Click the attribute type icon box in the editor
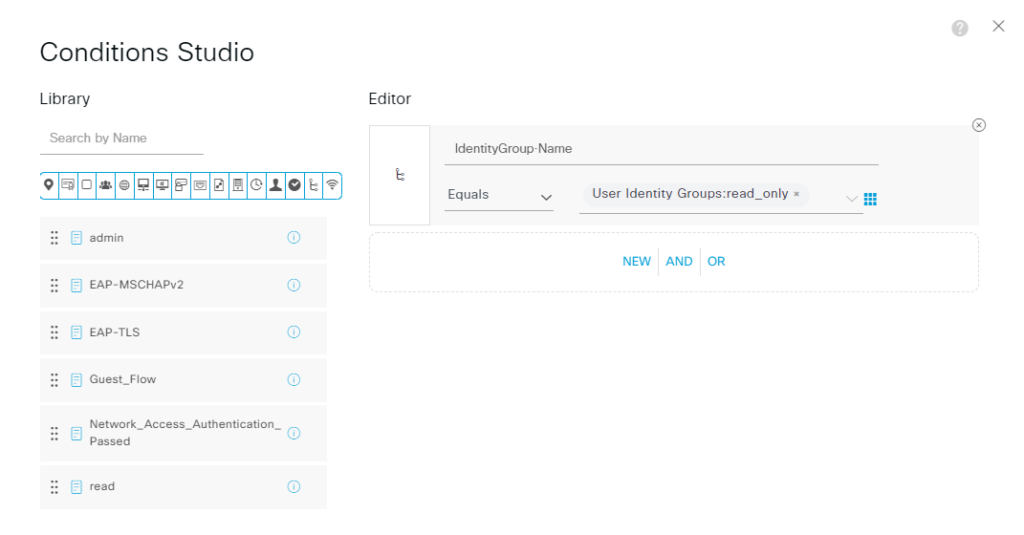1024x535 pixels. (399, 175)
